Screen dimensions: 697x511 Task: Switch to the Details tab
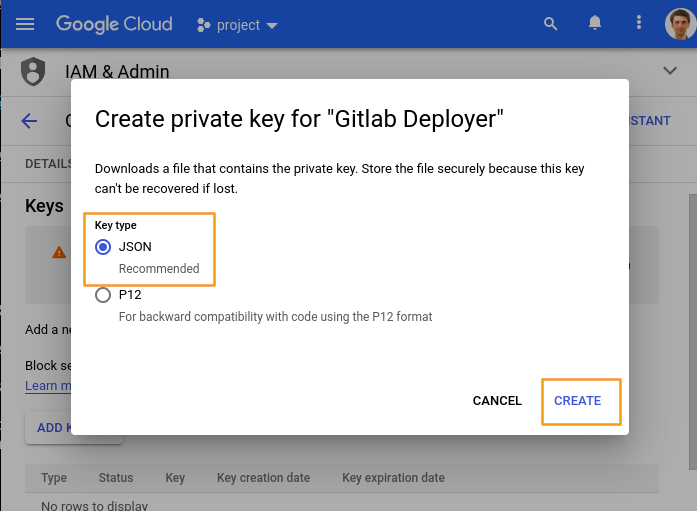click(x=47, y=164)
